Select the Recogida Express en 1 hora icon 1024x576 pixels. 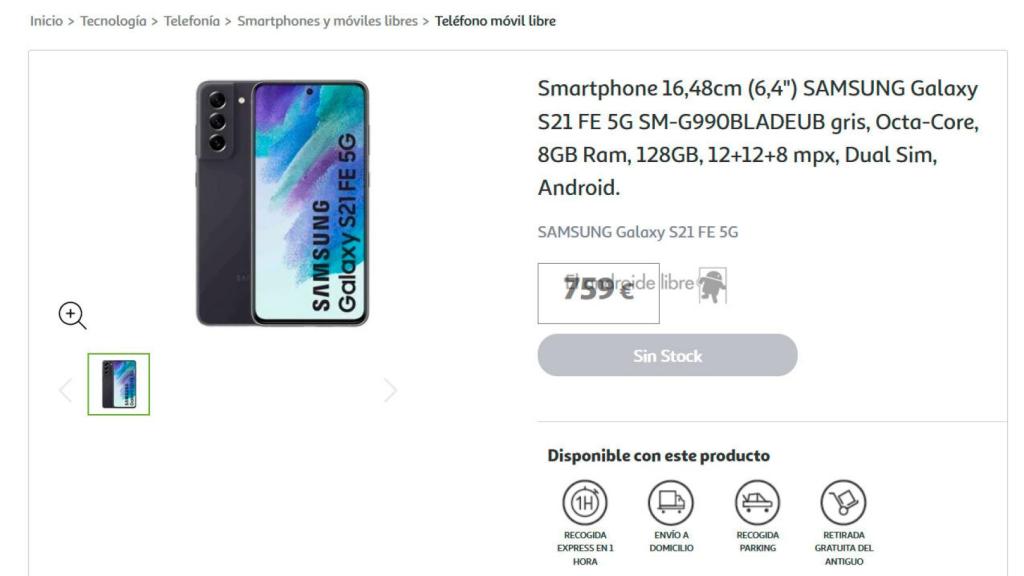point(584,502)
